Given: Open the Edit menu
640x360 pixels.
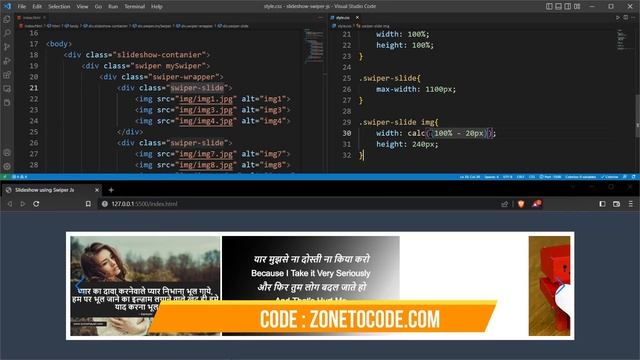Looking at the screenshot, I should coord(37,7).
